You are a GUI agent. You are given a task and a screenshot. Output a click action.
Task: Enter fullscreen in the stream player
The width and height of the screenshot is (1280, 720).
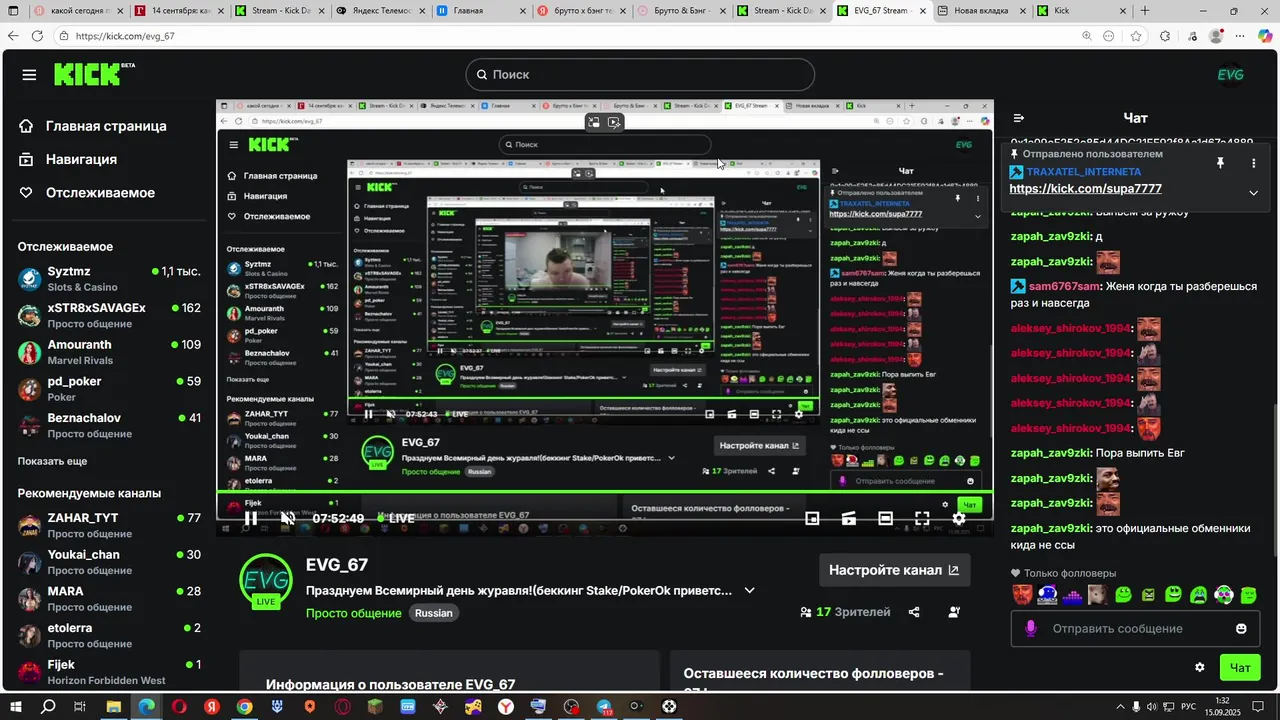[922, 518]
